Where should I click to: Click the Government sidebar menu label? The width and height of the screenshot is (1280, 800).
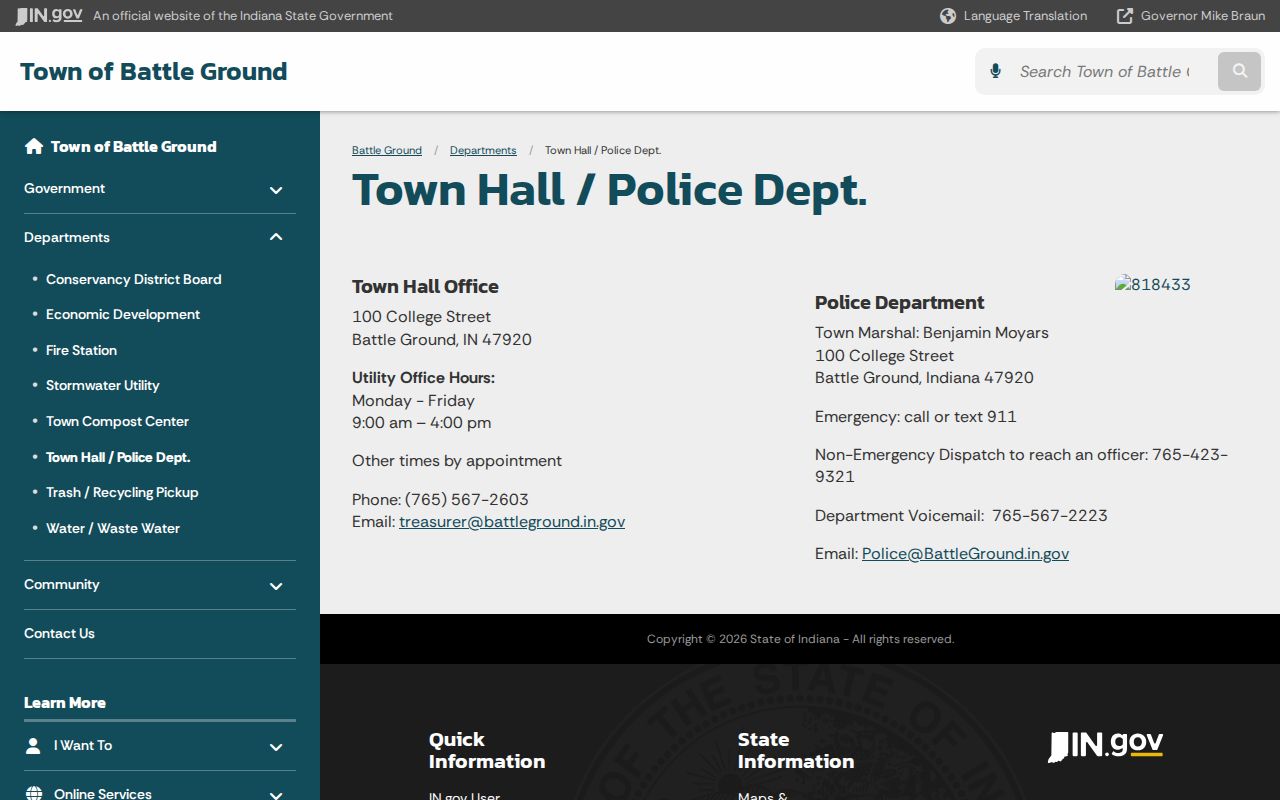point(64,188)
